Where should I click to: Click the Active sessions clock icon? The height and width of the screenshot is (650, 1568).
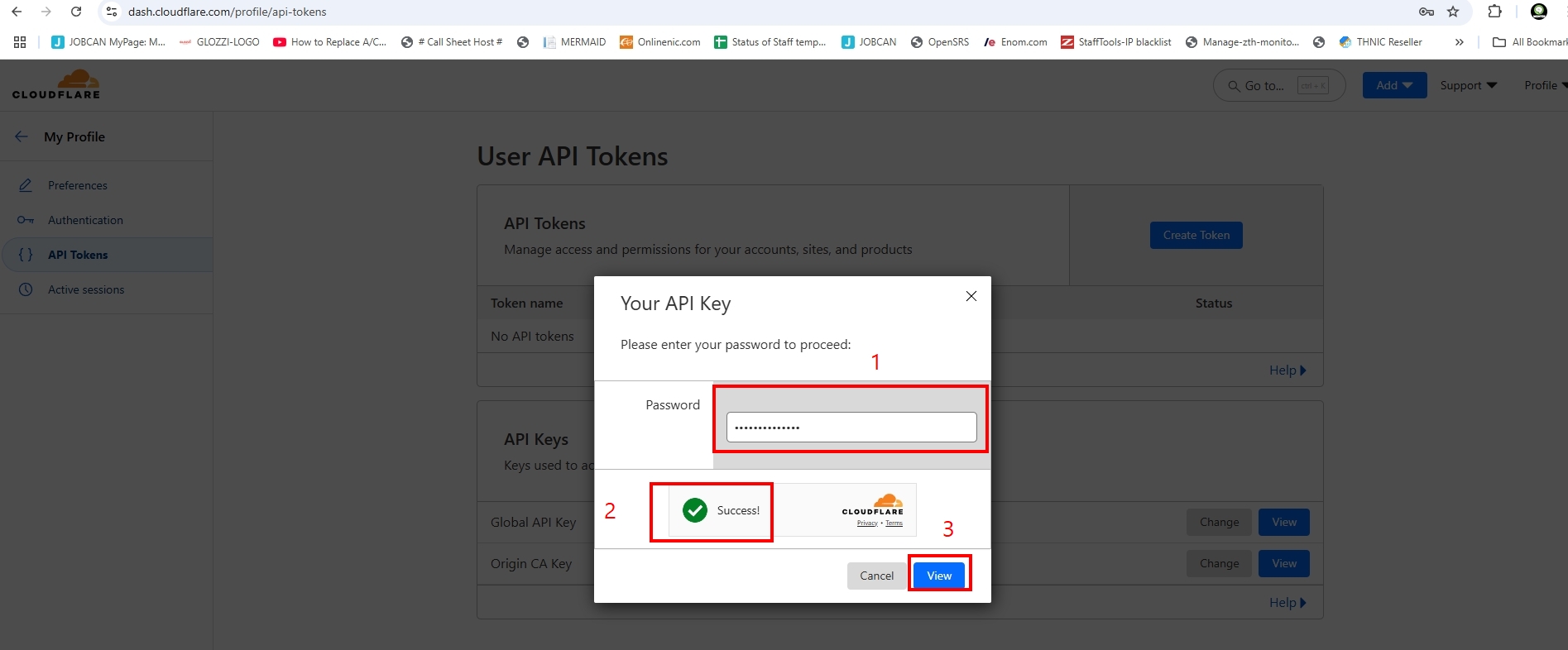click(x=26, y=289)
